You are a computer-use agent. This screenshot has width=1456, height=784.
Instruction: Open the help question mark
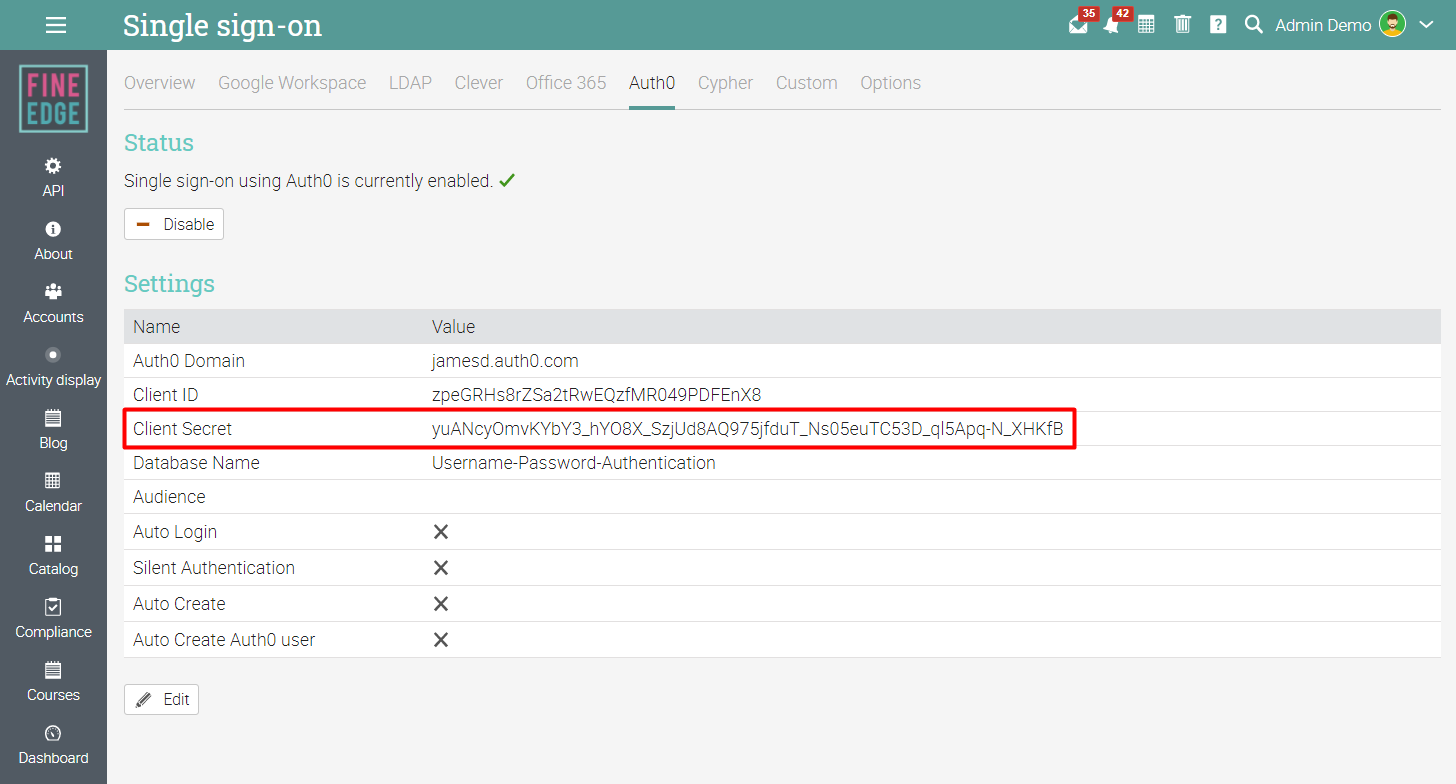point(1218,25)
